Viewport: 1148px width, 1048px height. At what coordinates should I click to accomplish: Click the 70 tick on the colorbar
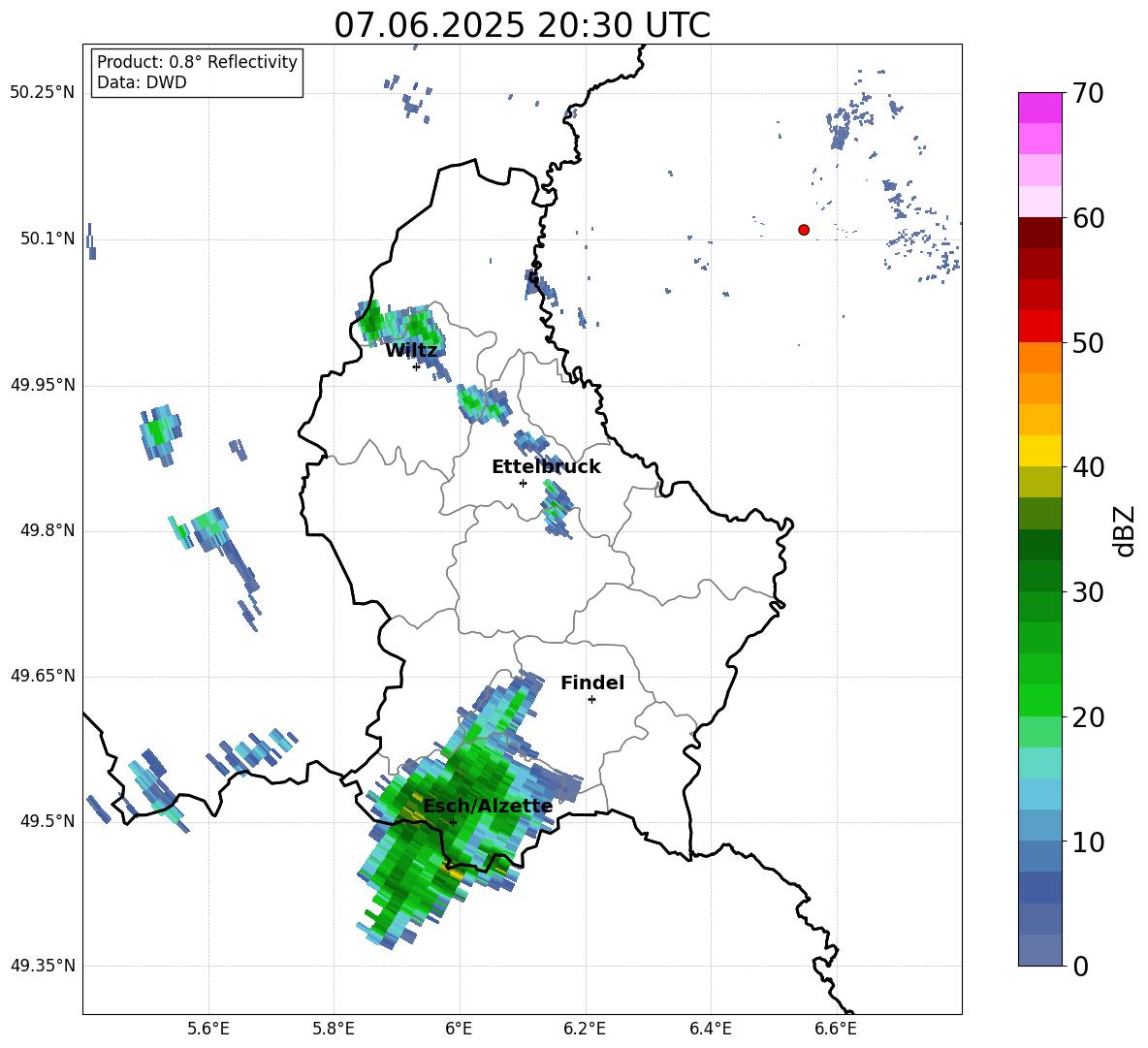click(x=1087, y=93)
